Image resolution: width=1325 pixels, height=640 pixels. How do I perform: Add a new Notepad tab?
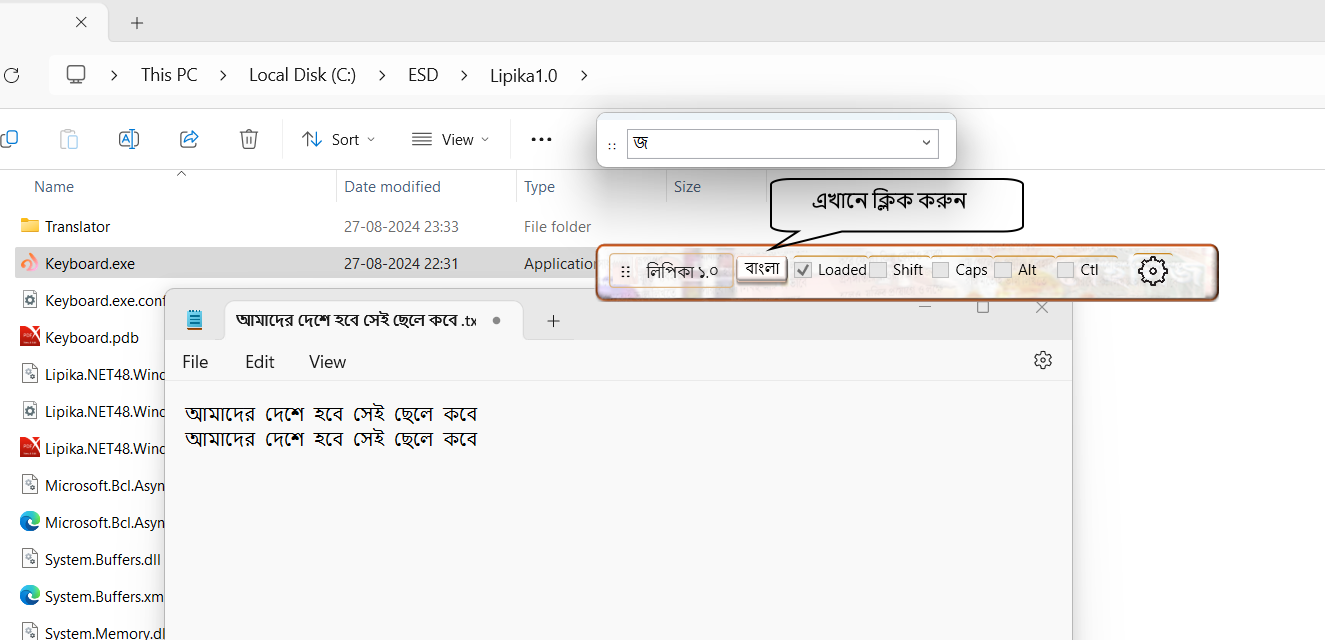pyautogui.click(x=553, y=321)
